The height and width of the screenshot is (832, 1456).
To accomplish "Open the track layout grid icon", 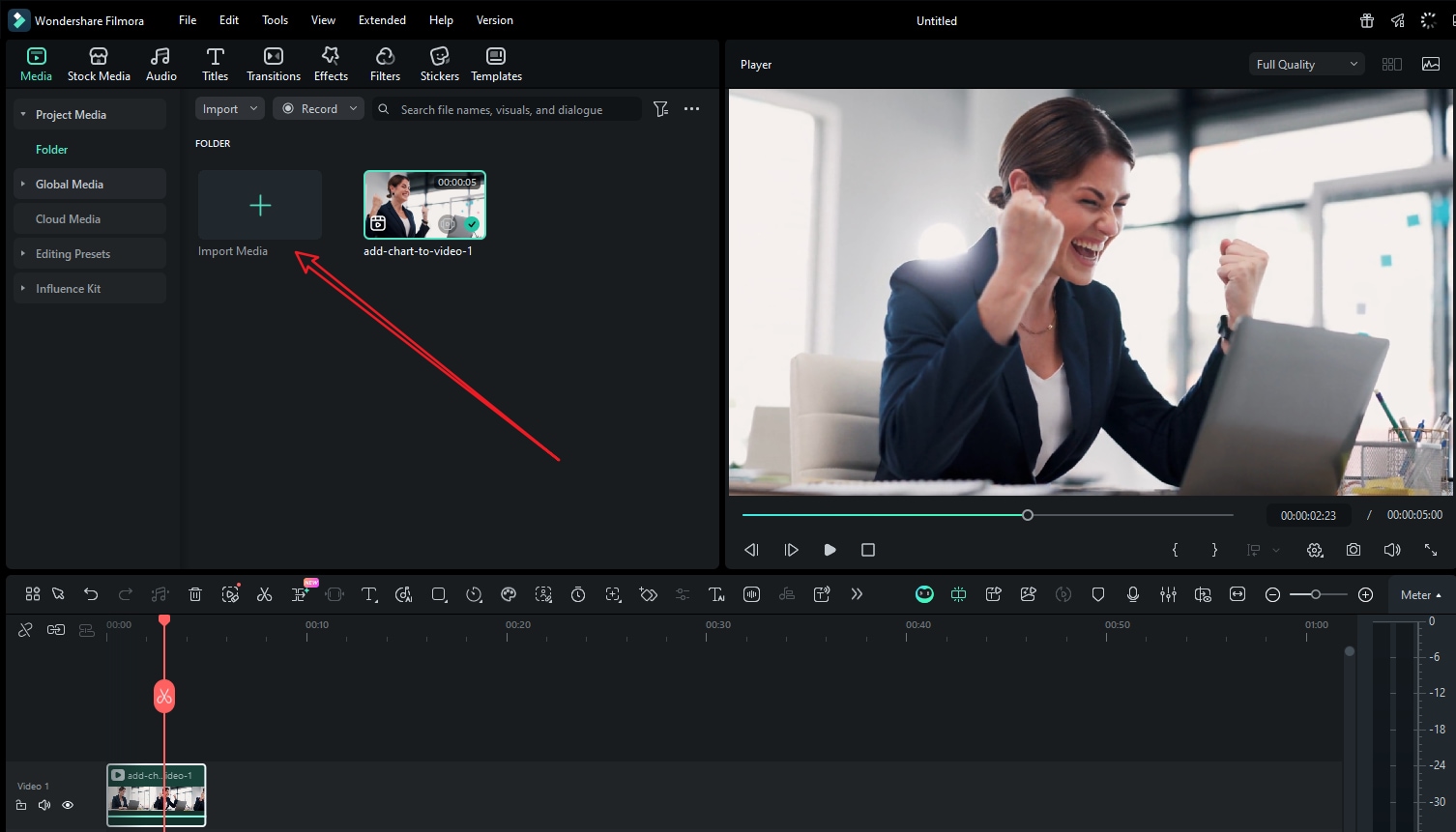I will [x=32, y=594].
